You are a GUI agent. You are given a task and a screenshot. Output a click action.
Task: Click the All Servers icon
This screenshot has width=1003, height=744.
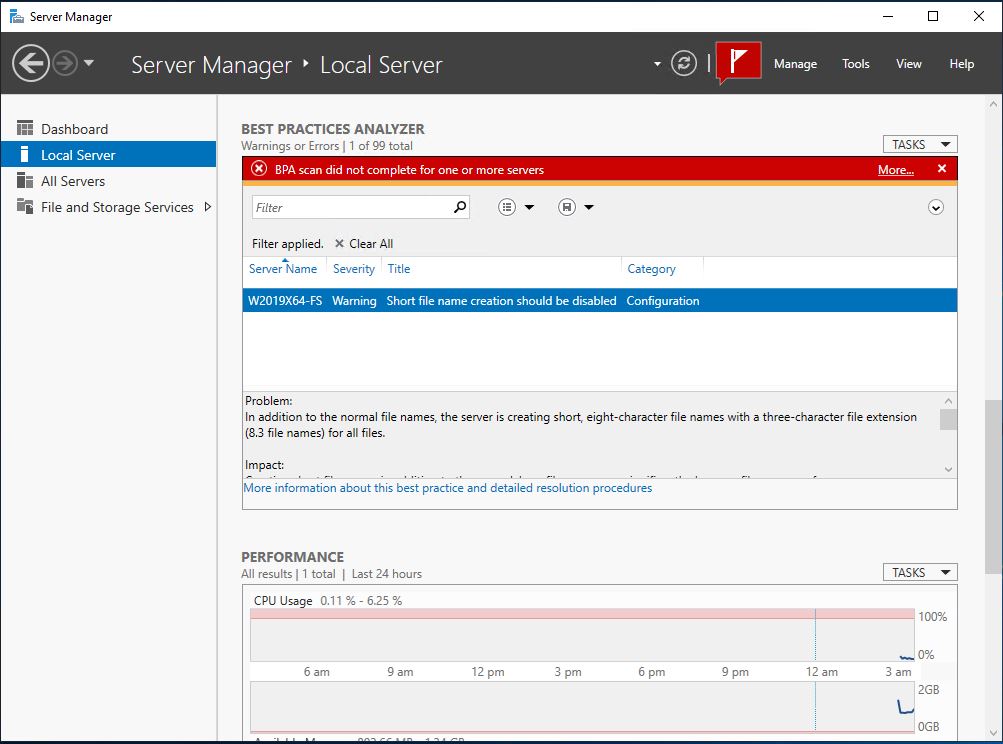click(x=25, y=180)
